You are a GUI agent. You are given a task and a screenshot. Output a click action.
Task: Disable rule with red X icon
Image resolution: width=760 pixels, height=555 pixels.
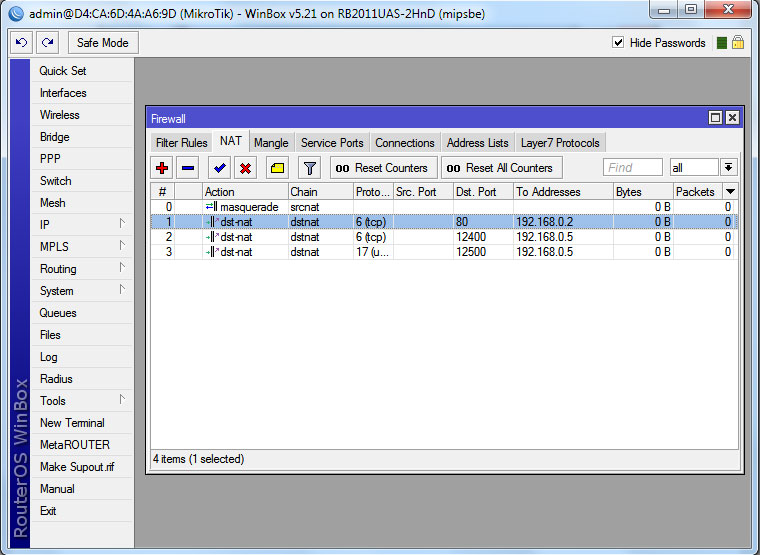click(244, 168)
